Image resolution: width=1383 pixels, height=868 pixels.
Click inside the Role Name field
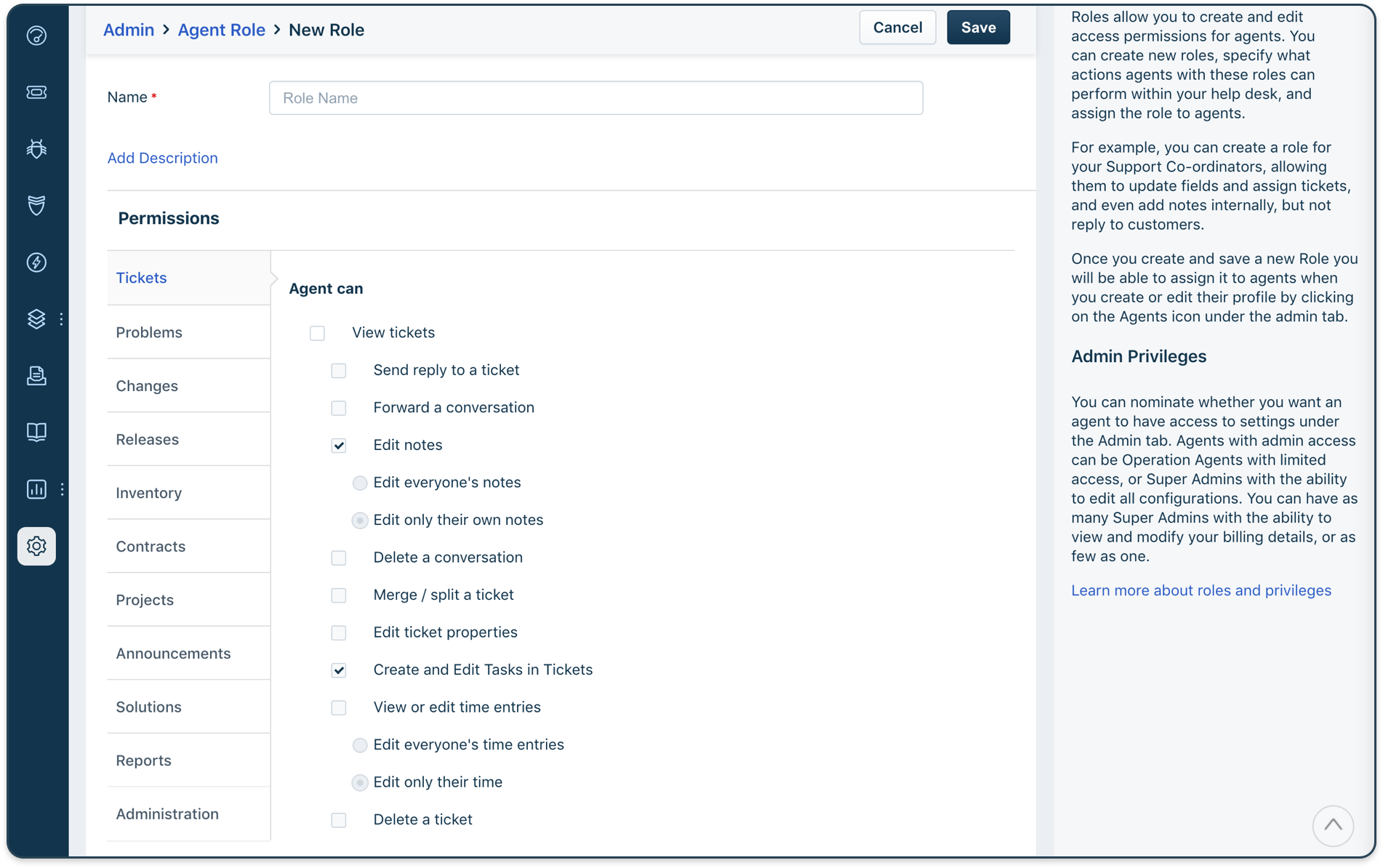pos(595,97)
